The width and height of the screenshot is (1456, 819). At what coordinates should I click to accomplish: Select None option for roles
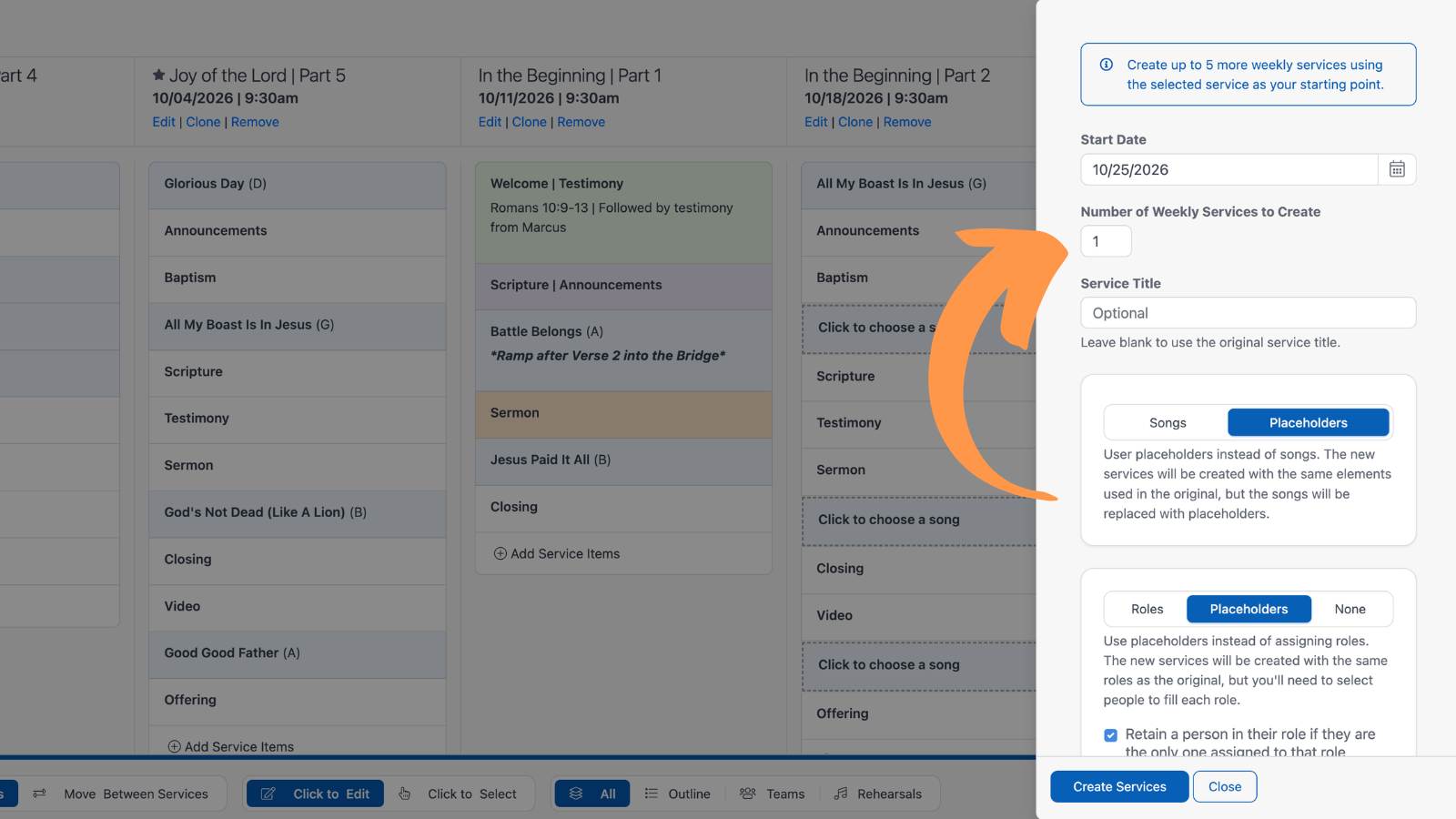(x=1350, y=609)
